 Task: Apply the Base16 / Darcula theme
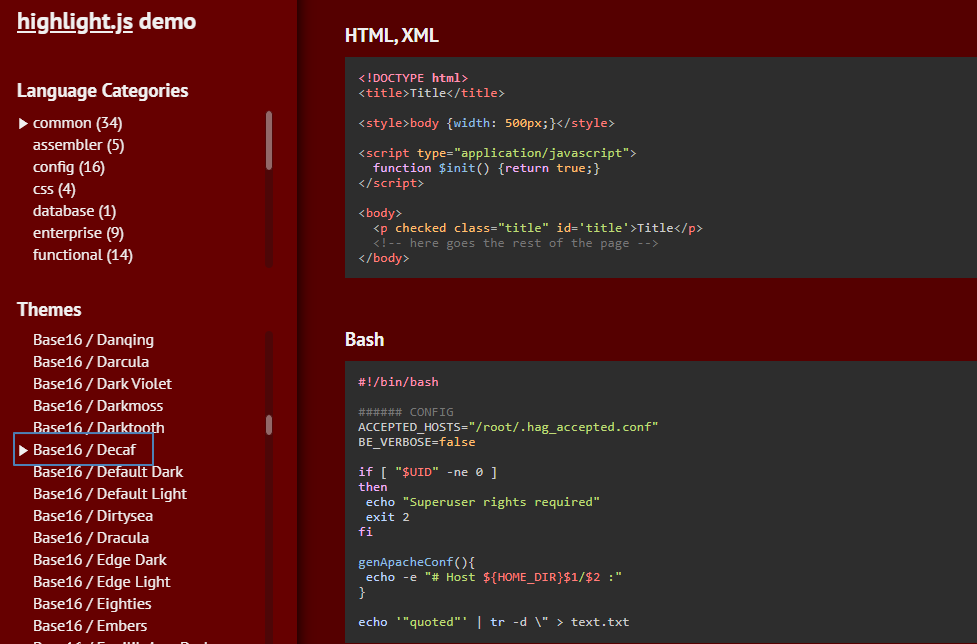click(91, 362)
